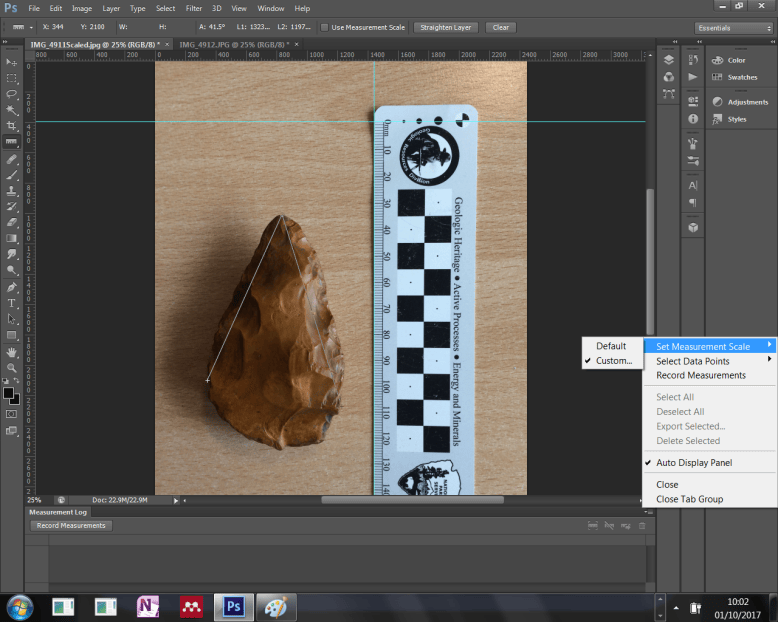Open the Paths panel icon
The height and width of the screenshot is (622, 778).
(669, 94)
